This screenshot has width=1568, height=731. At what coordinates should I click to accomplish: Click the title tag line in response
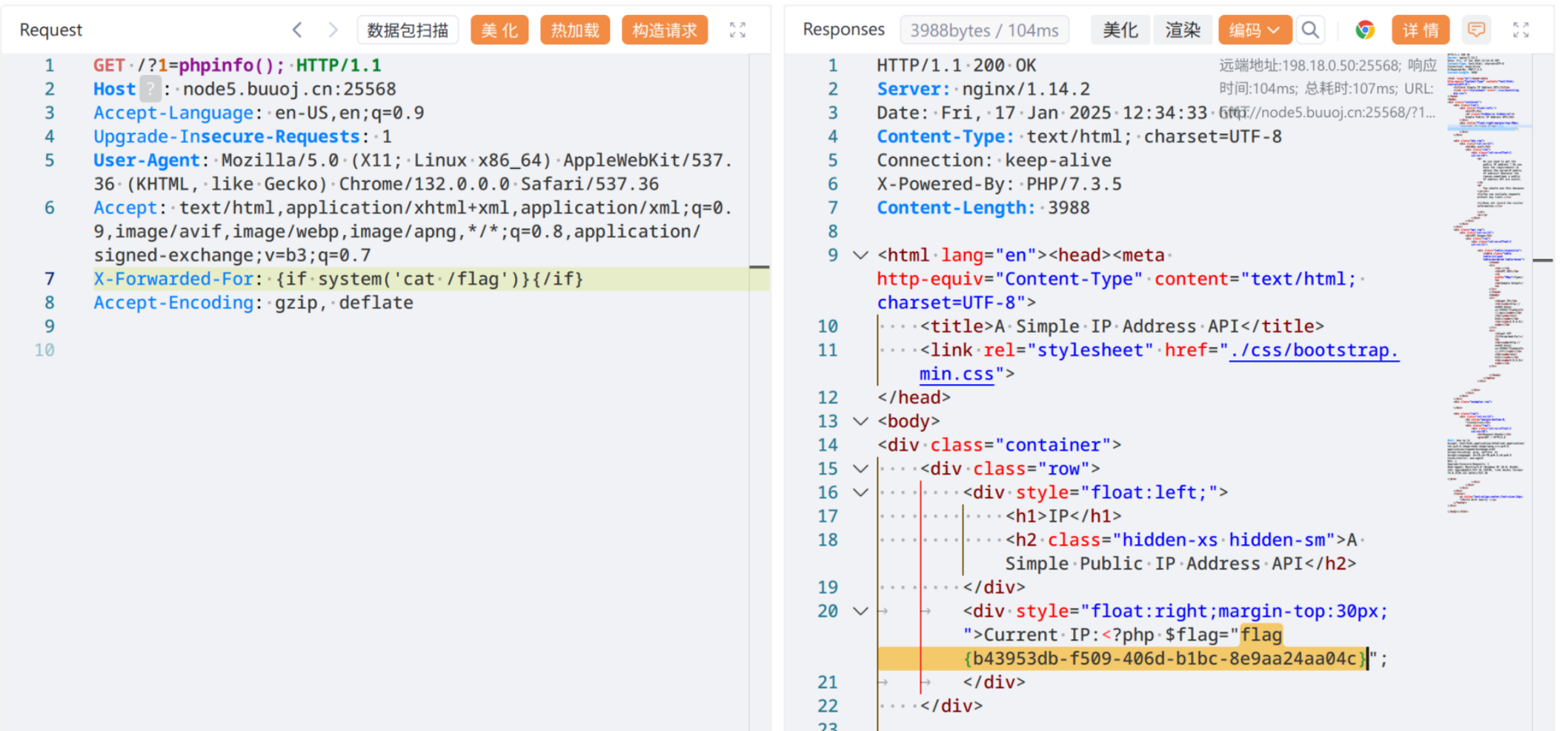pyautogui.click(x=1122, y=326)
